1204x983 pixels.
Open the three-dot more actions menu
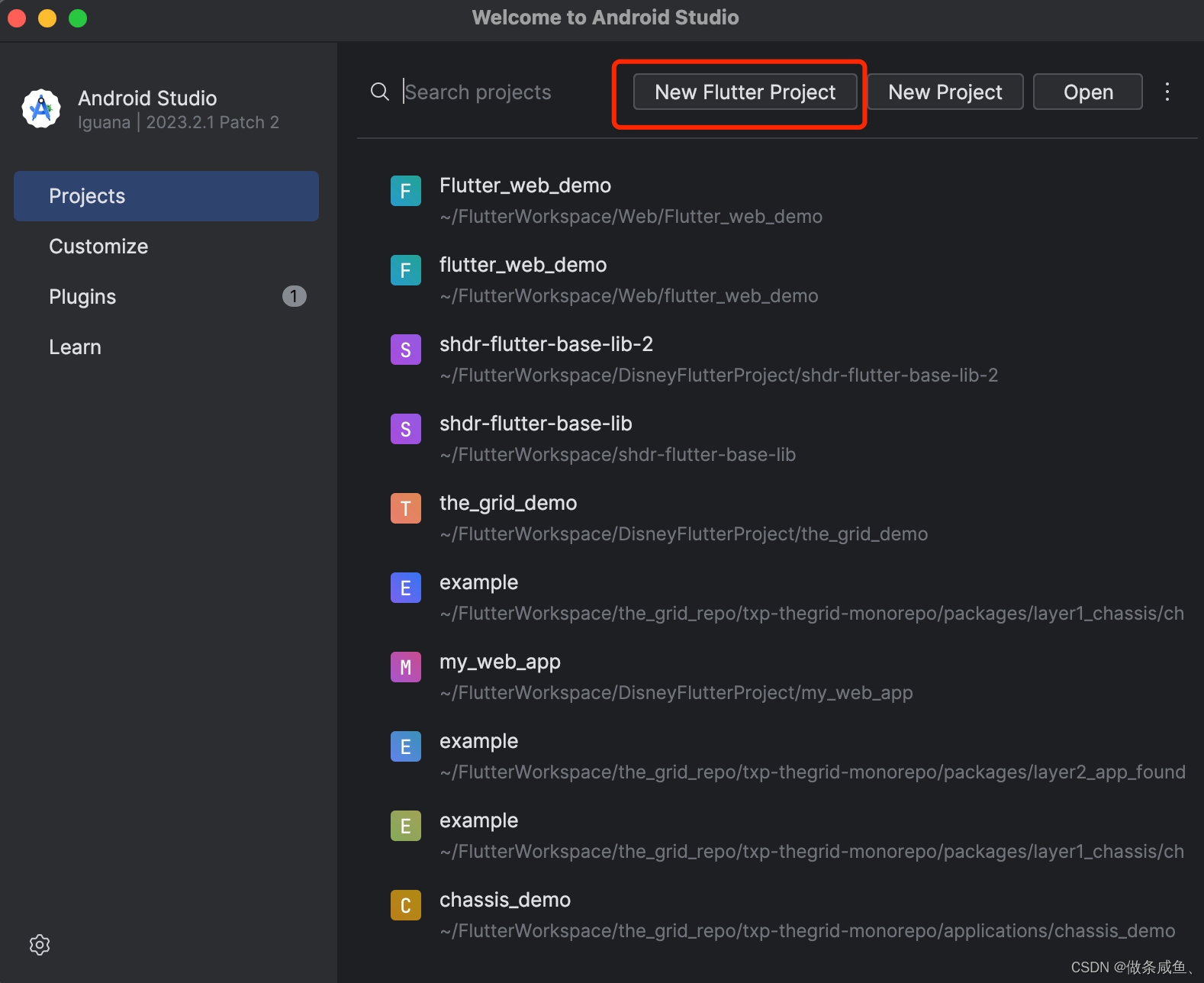click(x=1167, y=92)
